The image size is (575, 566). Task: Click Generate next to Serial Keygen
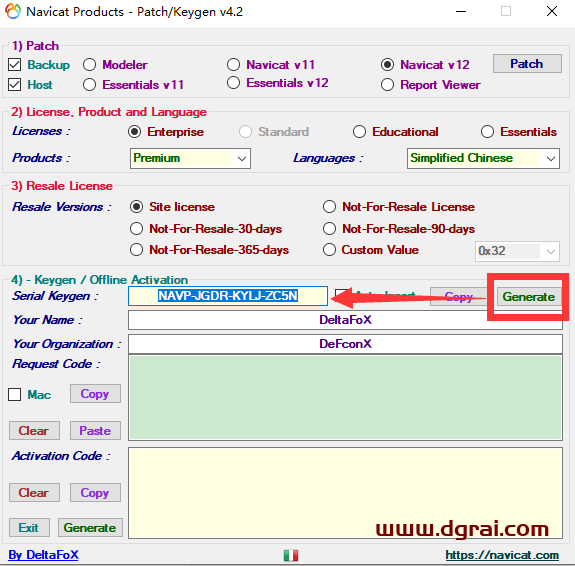tap(529, 296)
